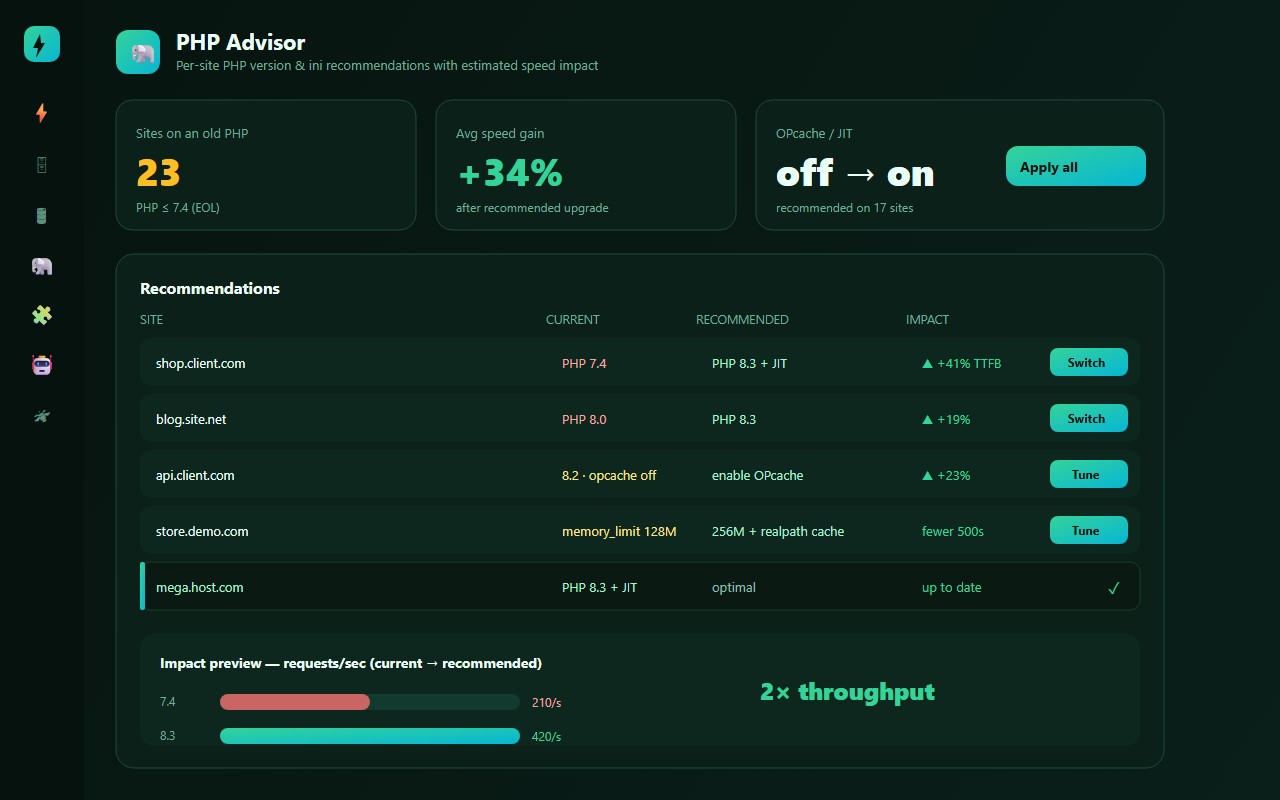
Task: Tune settings for api.client.com
Action: pos(1089,474)
